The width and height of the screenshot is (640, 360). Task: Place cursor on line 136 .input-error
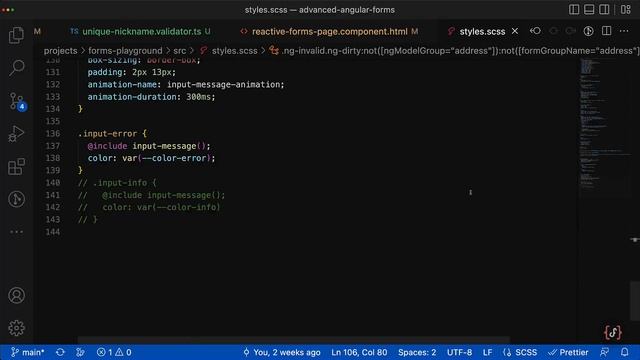click(x=112, y=133)
